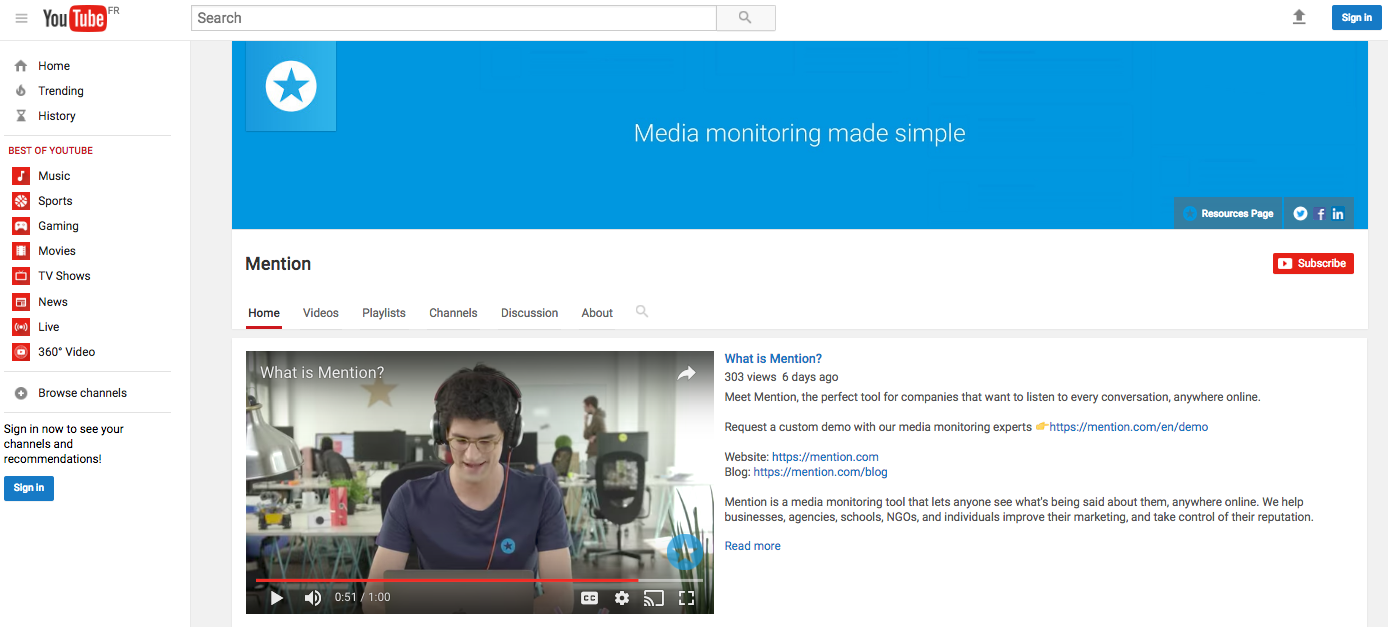Open the Movies category

[44, 251]
